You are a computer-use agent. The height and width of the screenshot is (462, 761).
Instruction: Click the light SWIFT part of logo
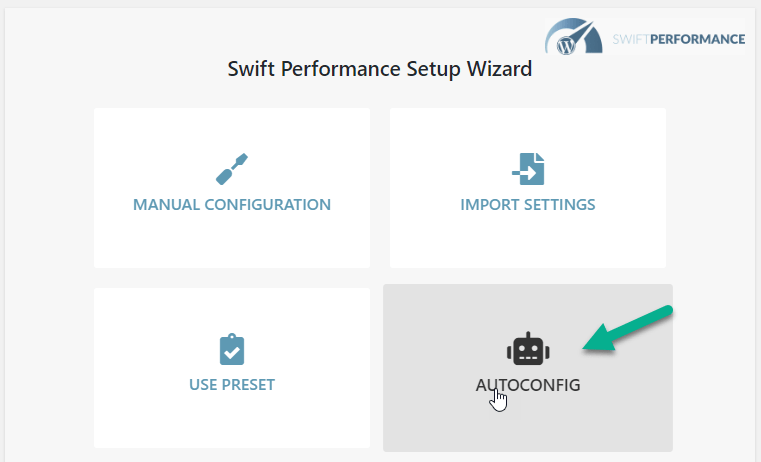[630, 39]
